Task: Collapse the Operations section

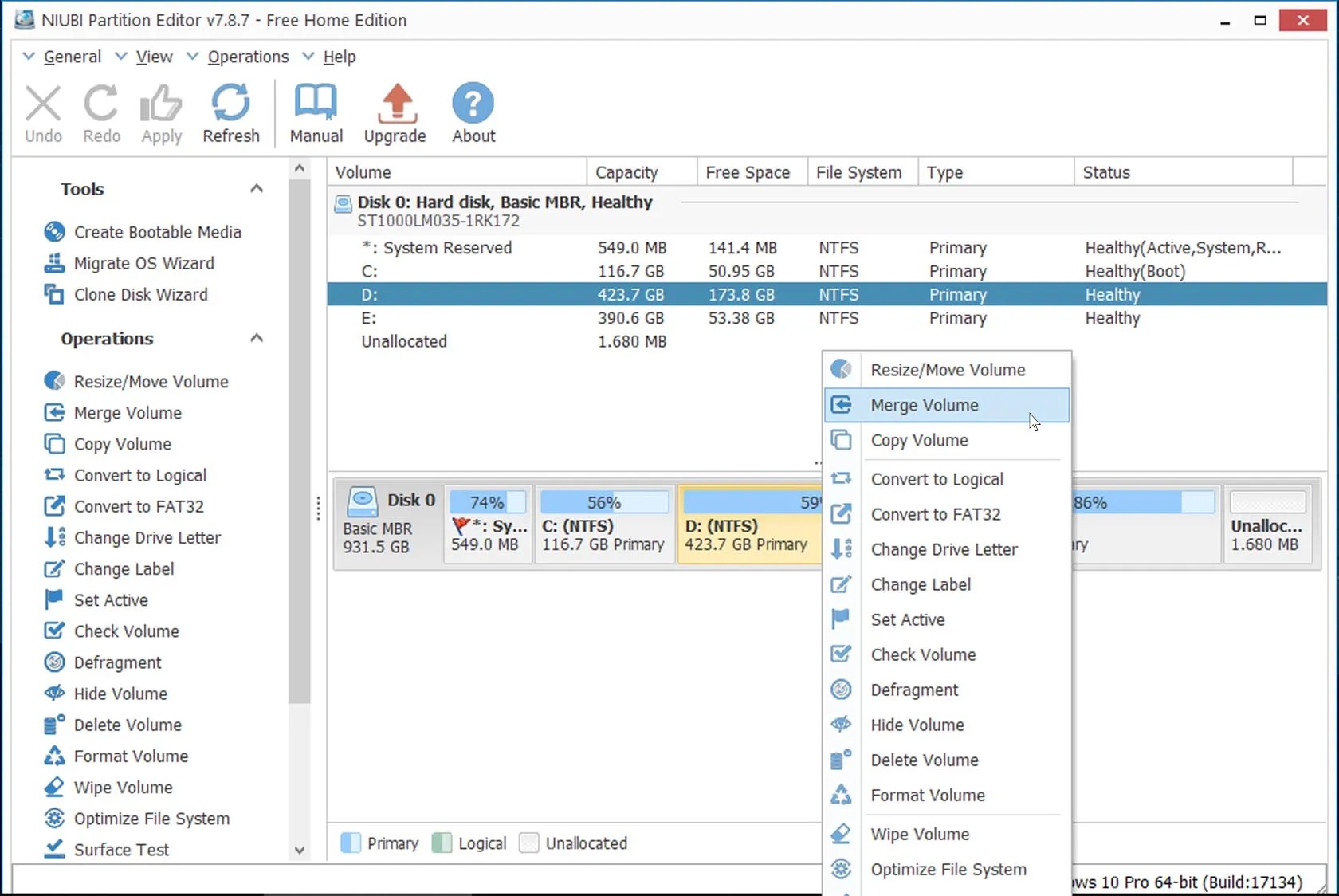Action: pyautogui.click(x=257, y=338)
